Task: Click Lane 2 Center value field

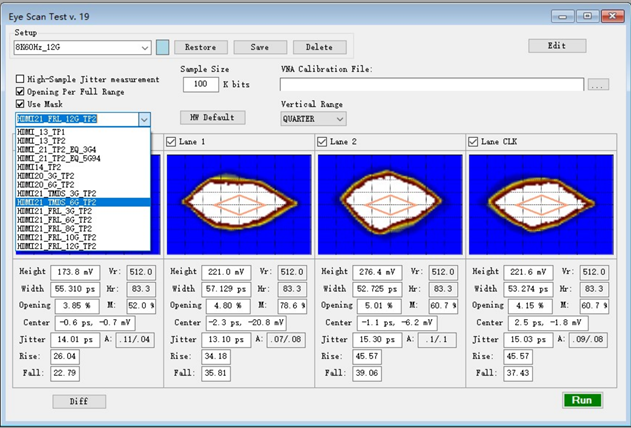Action: [397, 323]
